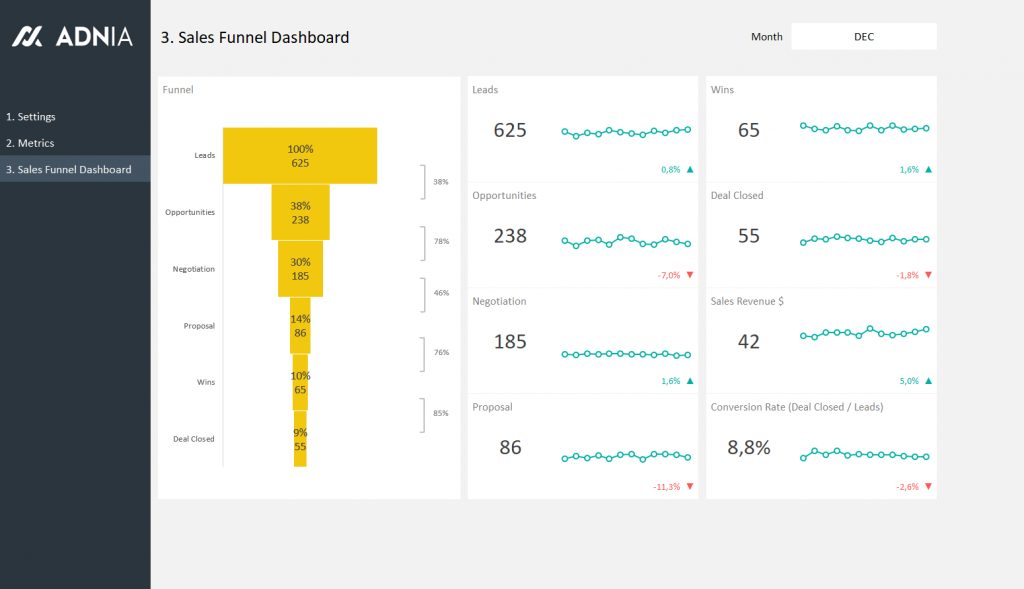Click the yellow Leads funnel bar
The height and width of the screenshot is (589, 1024).
300,156
